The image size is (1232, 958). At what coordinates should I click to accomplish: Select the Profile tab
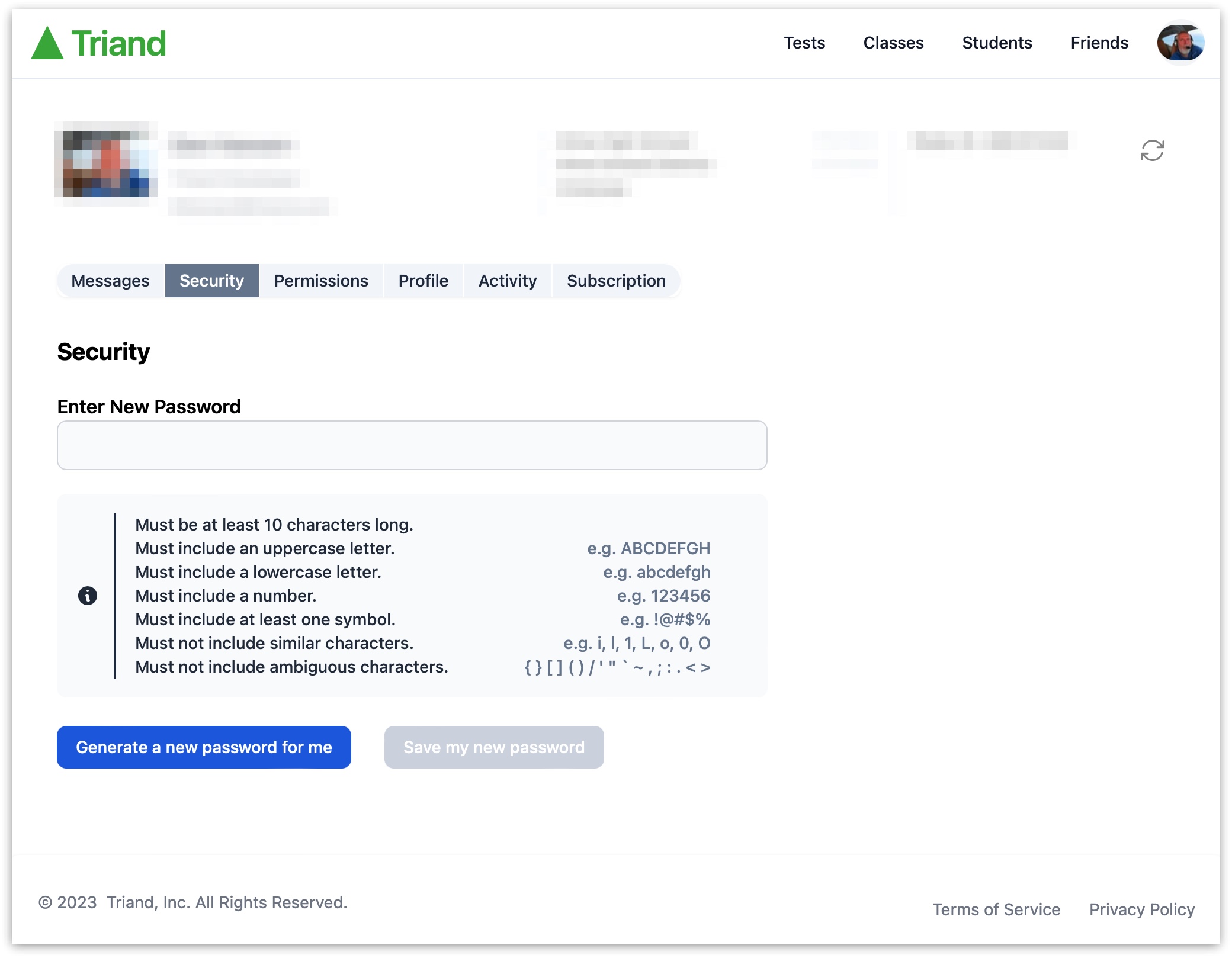[x=423, y=280]
